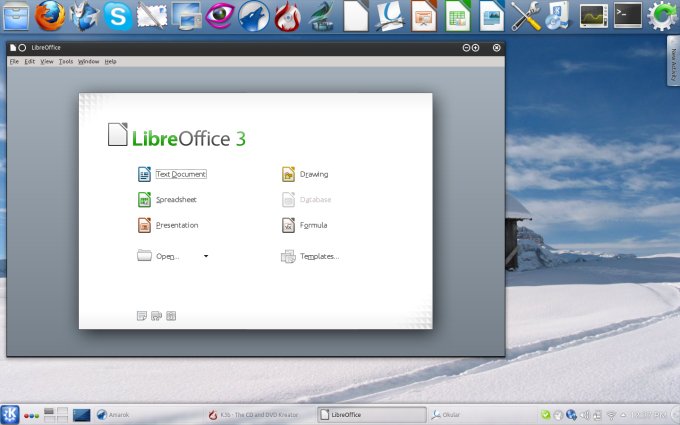Create a new Spreadsheet

(167, 199)
